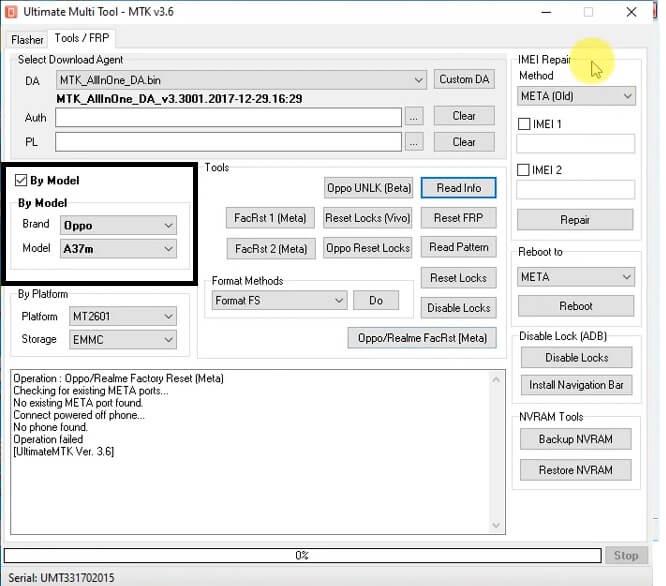Select the Tools / FRP tab
666x586 pixels.
(82, 38)
